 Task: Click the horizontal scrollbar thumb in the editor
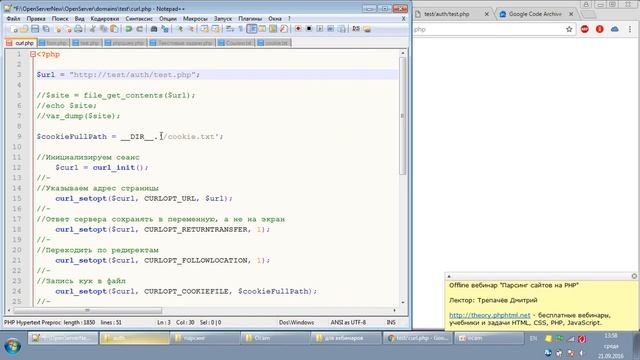tap(87, 311)
